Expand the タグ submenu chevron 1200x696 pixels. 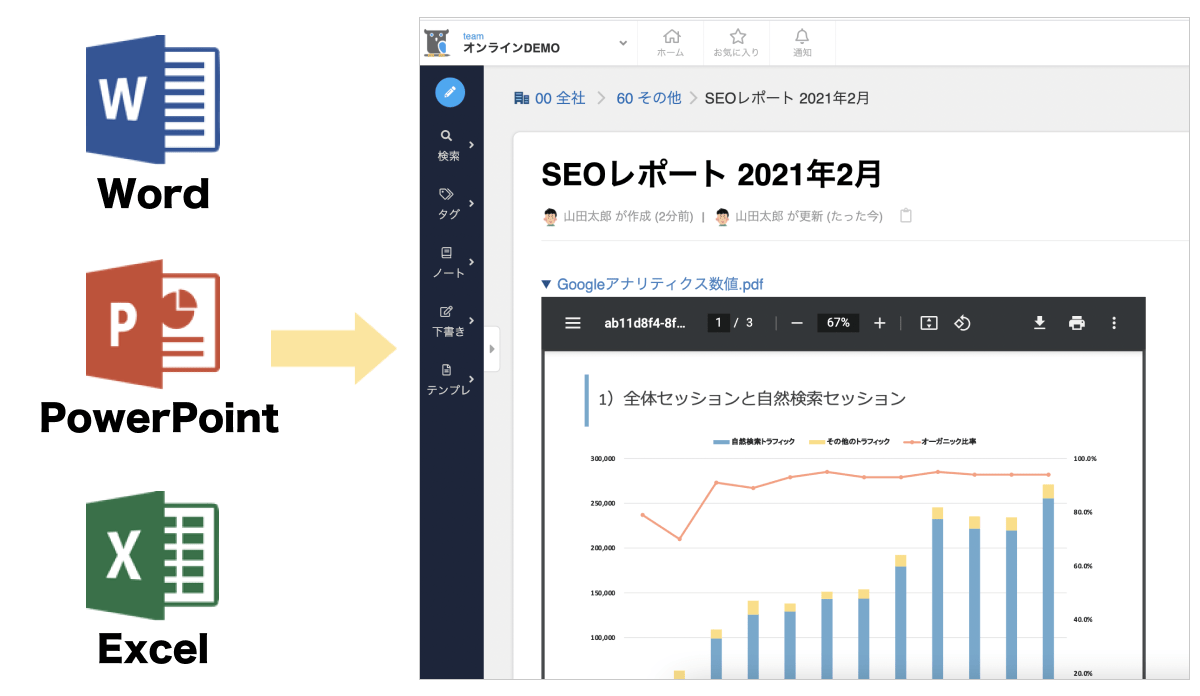(x=471, y=203)
